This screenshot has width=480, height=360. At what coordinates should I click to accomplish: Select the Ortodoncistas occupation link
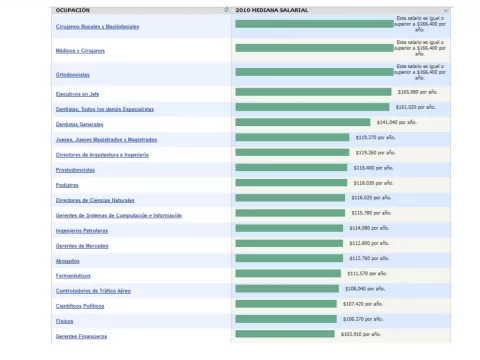pos(73,75)
